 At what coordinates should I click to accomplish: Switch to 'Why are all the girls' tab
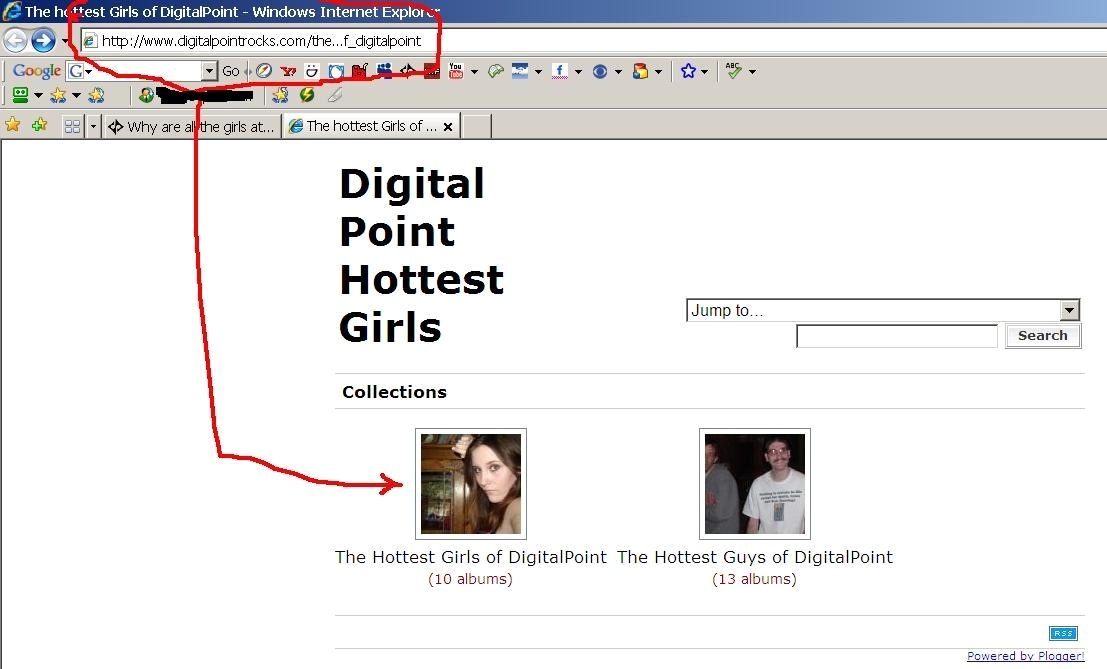192,127
